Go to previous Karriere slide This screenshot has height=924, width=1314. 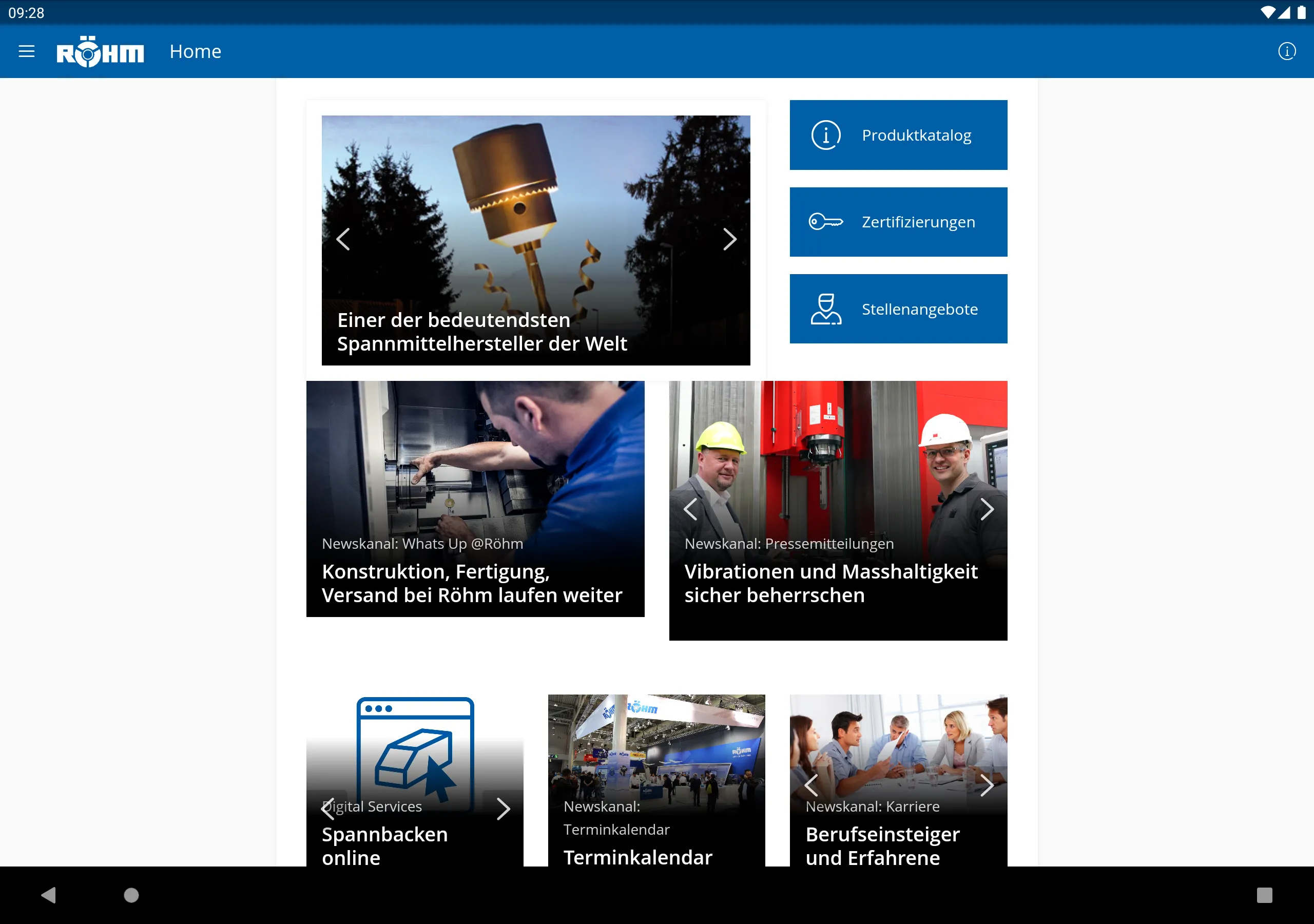click(x=811, y=785)
